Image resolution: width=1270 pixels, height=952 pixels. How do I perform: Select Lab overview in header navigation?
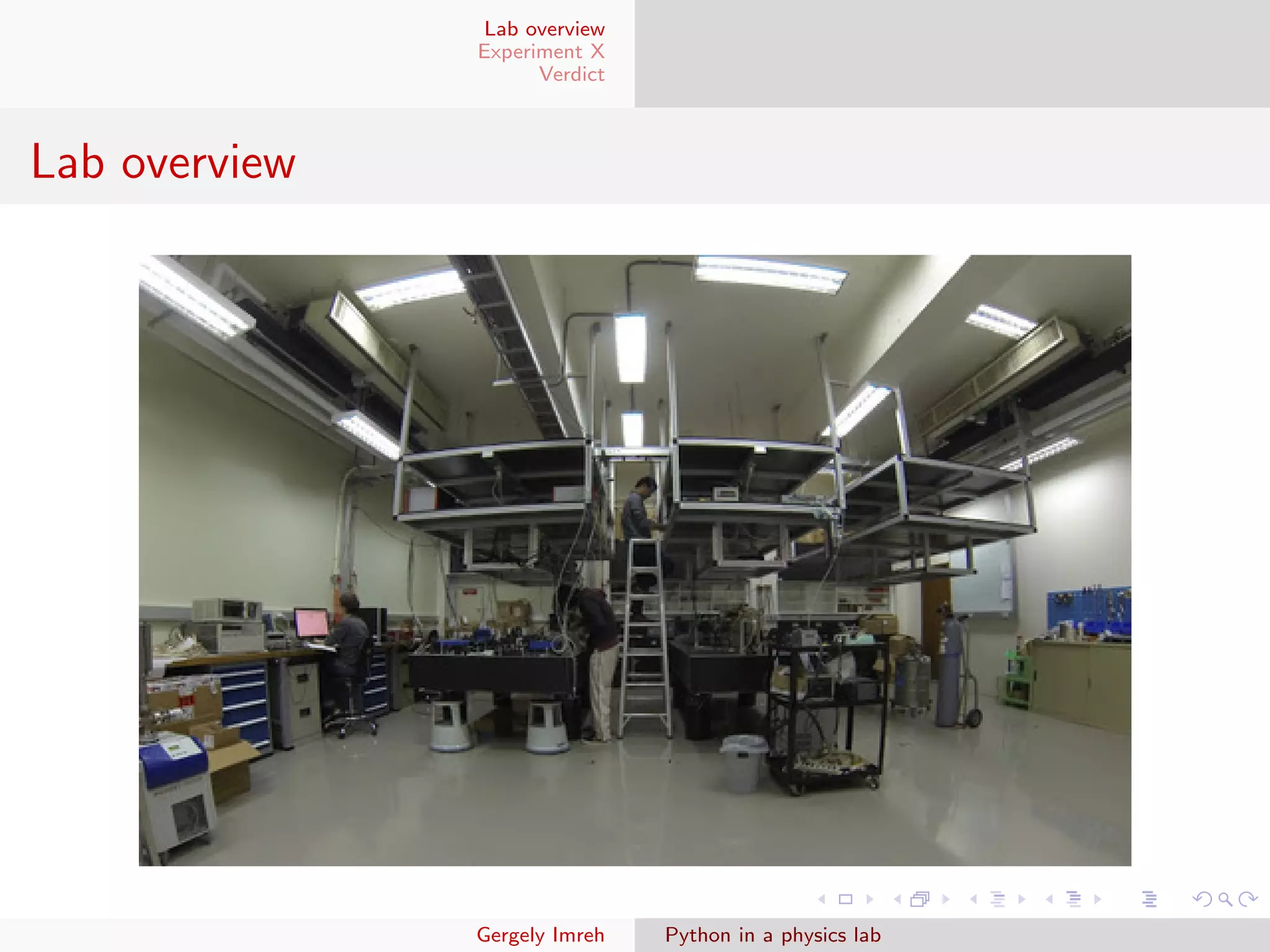[x=544, y=29]
